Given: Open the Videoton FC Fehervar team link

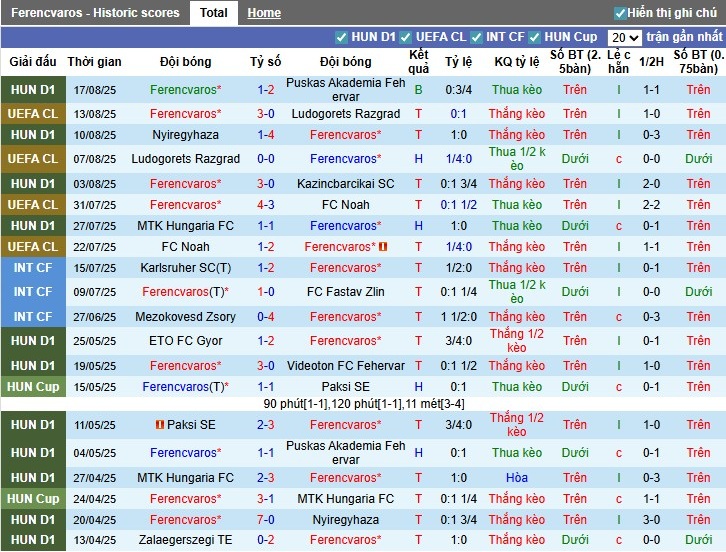Looking at the screenshot, I should (x=345, y=366).
